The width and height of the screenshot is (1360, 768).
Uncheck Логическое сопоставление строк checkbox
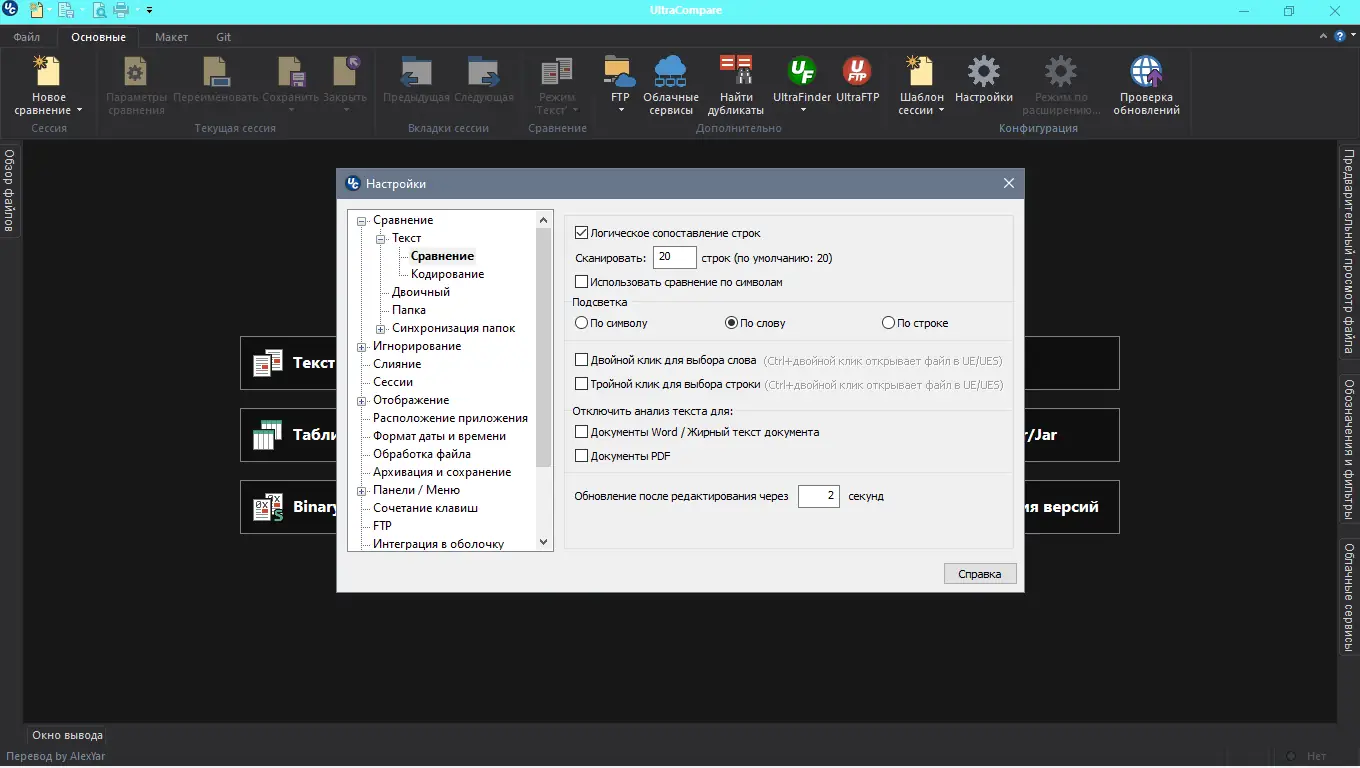(x=582, y=233)
